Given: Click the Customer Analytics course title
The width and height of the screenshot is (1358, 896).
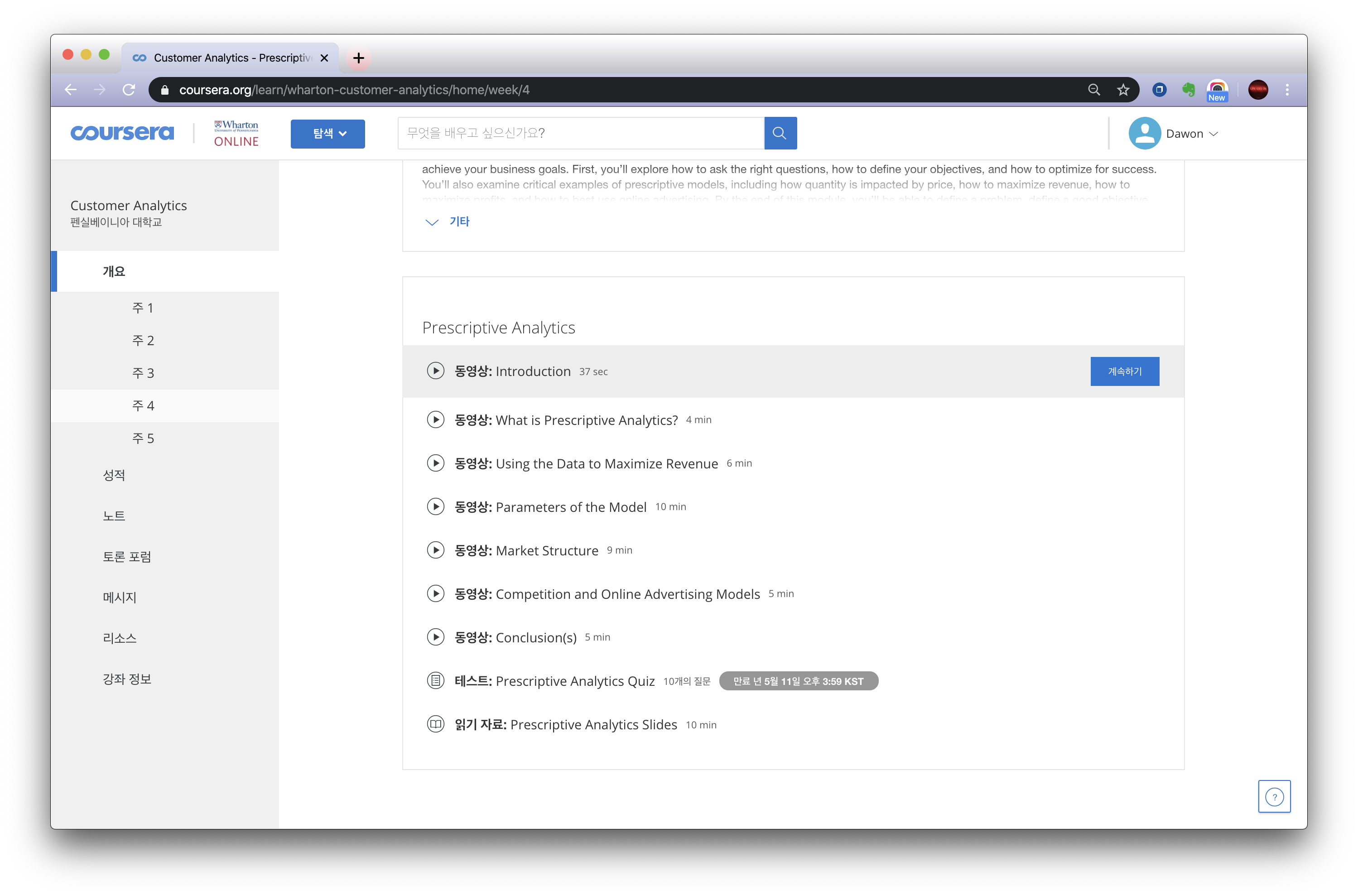Looking at the screenshot, I should tap(129, 206).
